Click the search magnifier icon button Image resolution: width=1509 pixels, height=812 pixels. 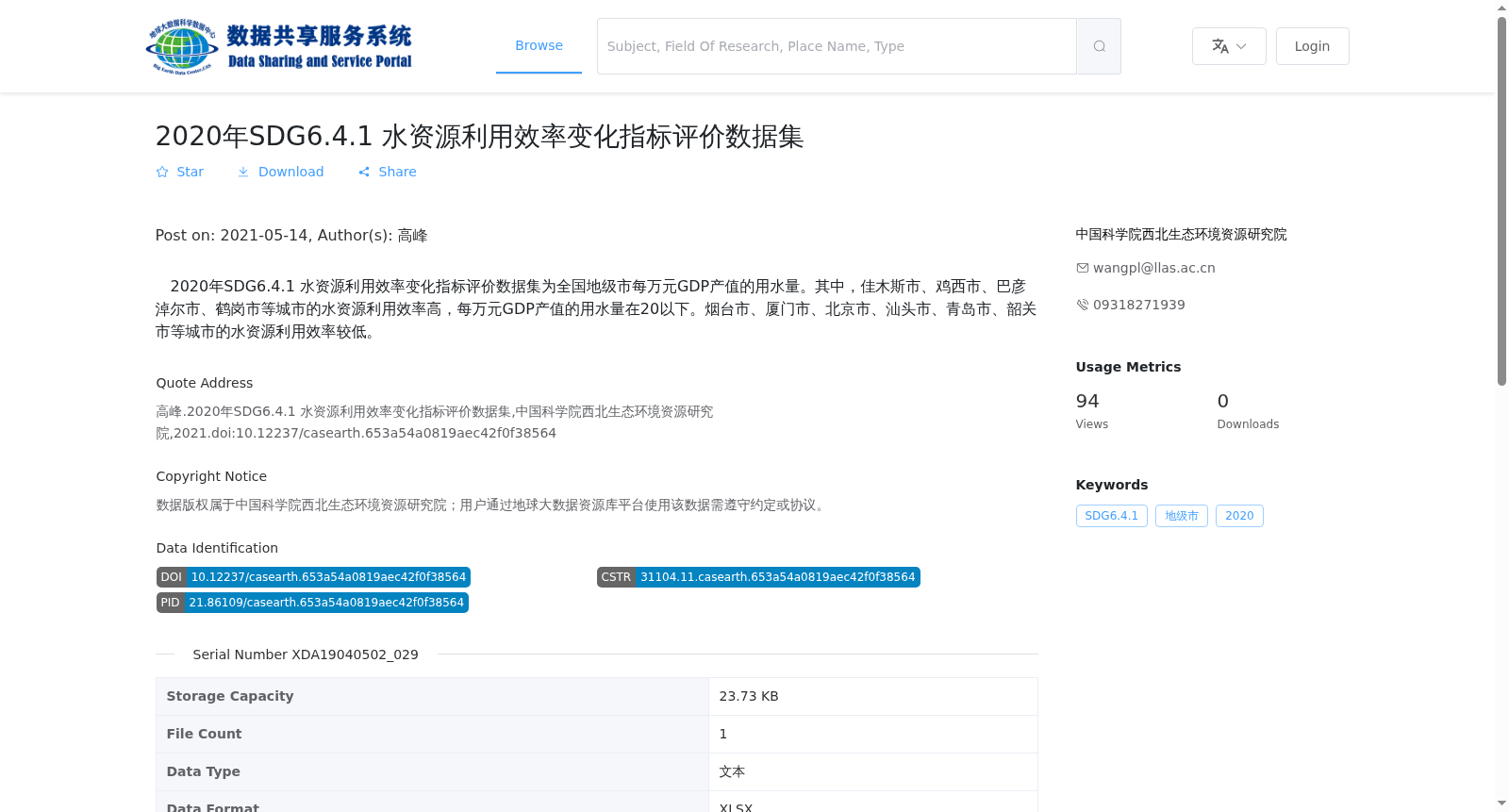tap(1099, 46)
